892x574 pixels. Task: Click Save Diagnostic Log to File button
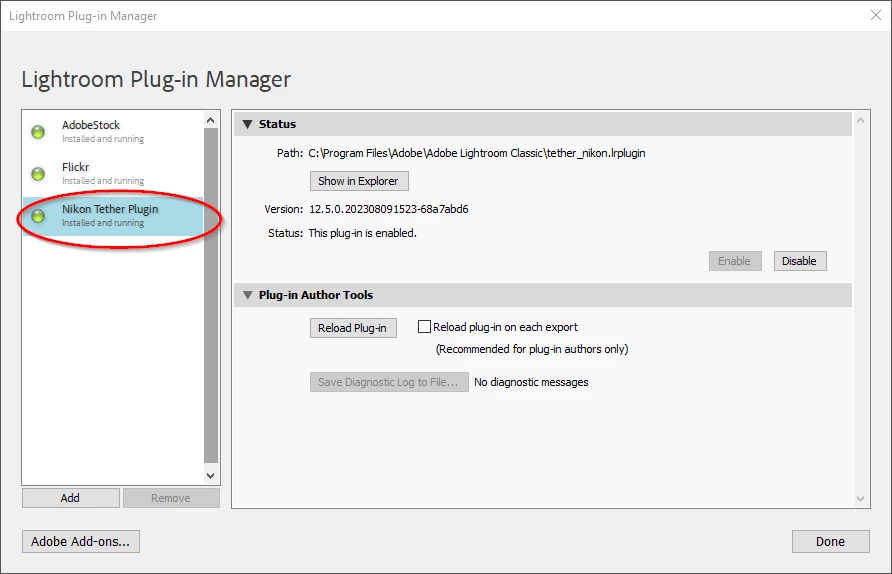click(x=389, y=382)
